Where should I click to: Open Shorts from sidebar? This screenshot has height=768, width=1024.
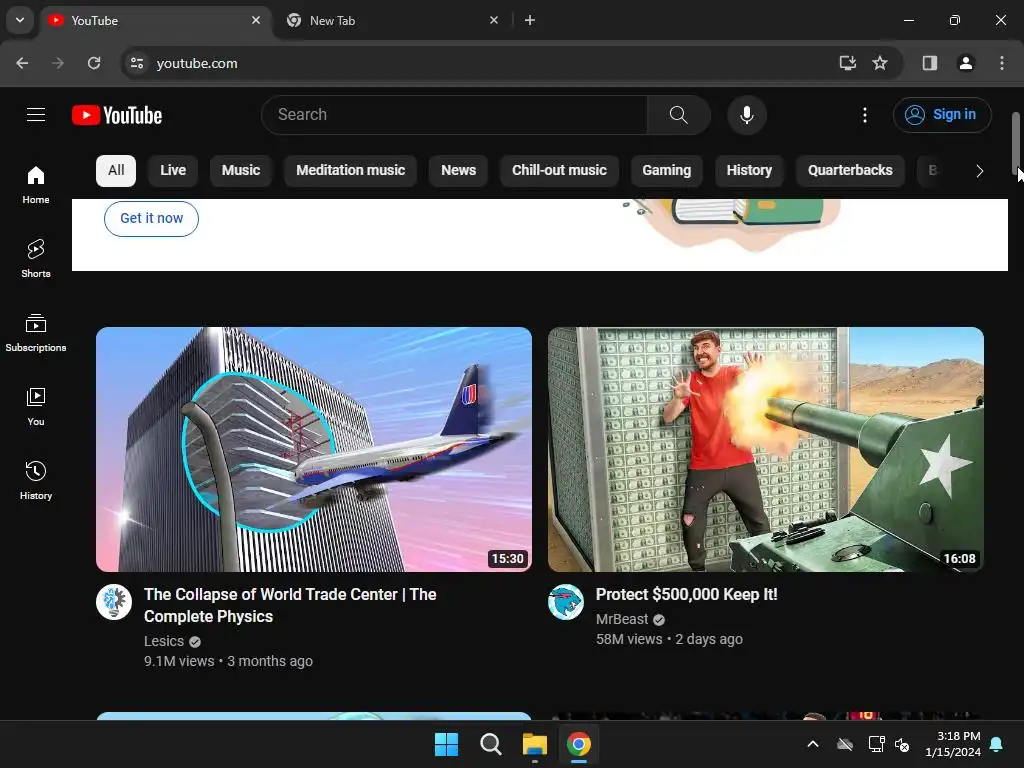(x=36, y=259)
